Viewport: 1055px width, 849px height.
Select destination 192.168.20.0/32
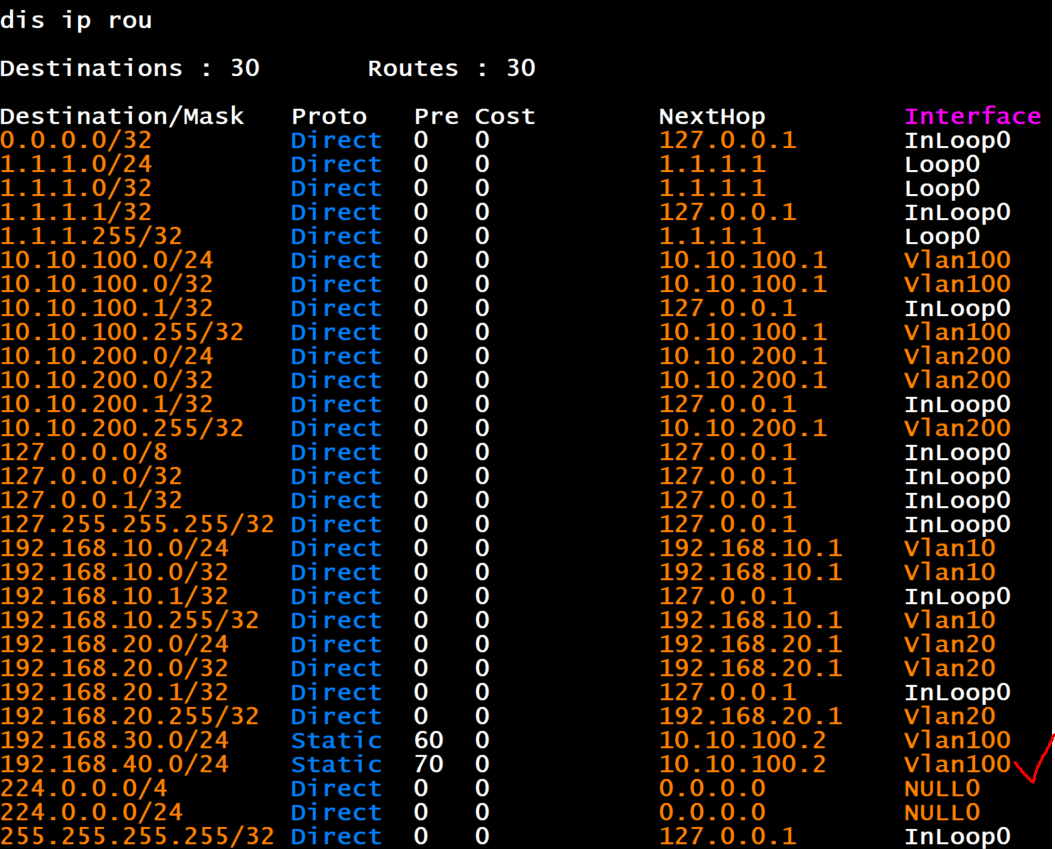tap(114, 668)
